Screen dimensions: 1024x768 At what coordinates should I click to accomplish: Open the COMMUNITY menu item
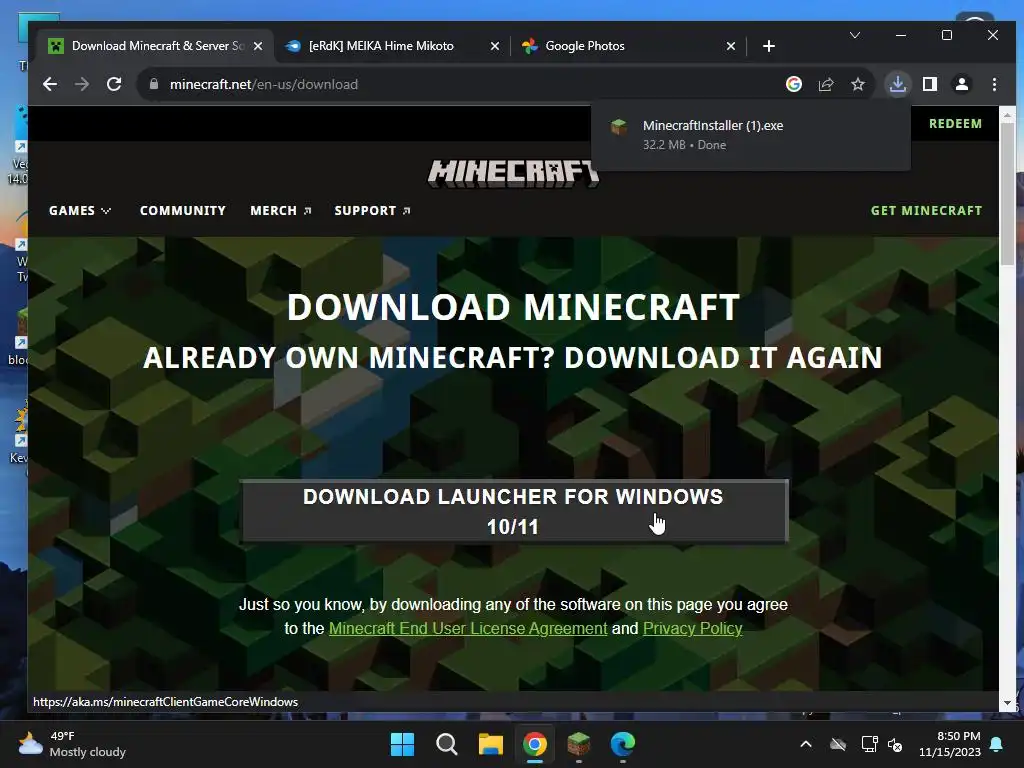pyautogui.click(x=183, y=210)
